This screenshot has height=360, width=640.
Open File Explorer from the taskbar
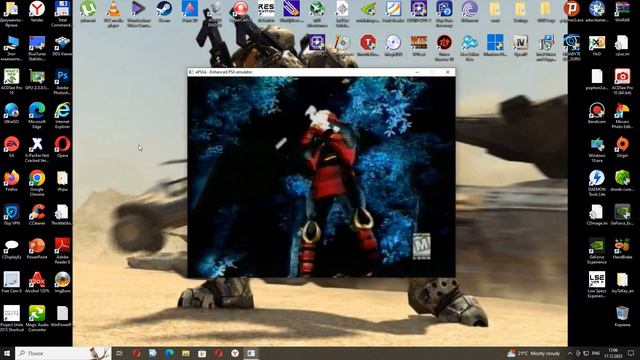pos(186,353)
